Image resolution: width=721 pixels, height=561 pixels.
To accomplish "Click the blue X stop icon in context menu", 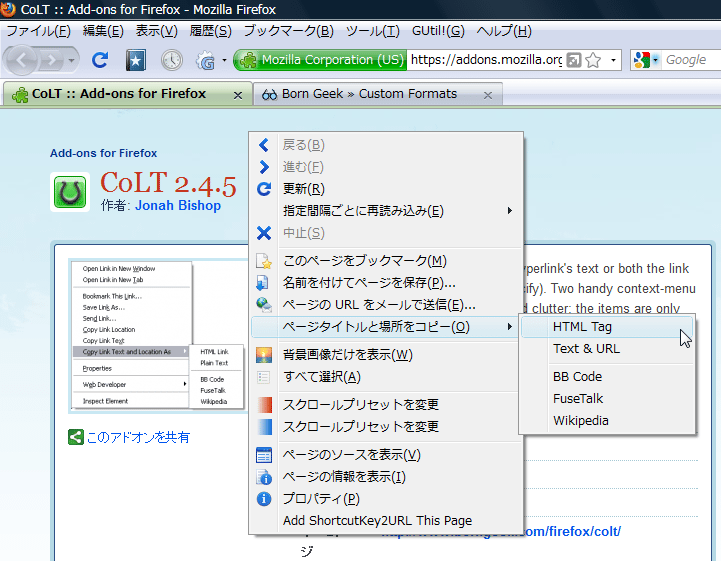I will click(263, 233).
